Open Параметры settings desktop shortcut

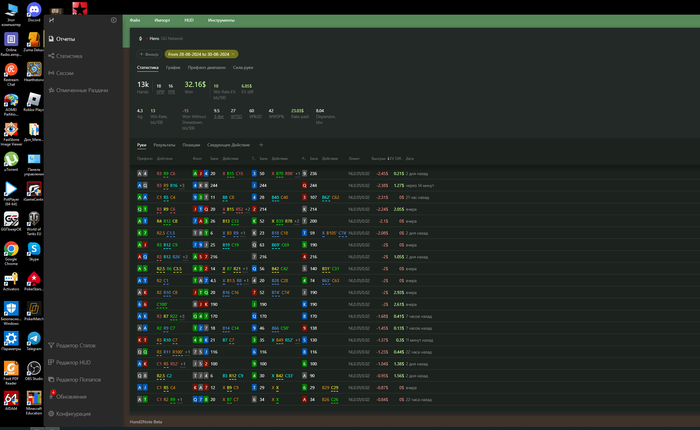pyautogui.click(x=11, y=341)
